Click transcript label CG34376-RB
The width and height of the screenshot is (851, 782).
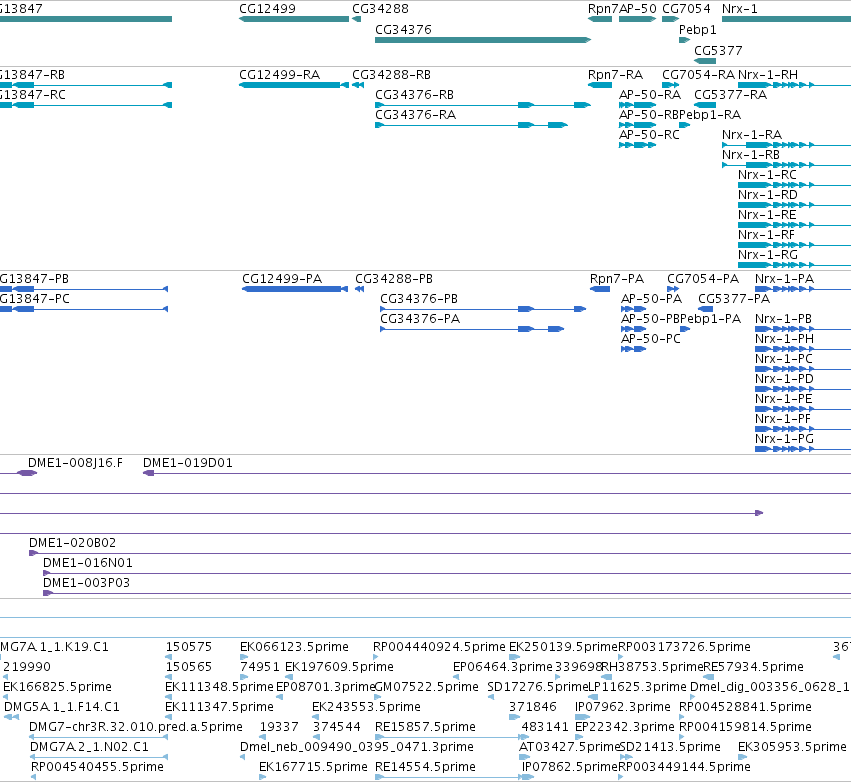(x=414, y=95)
